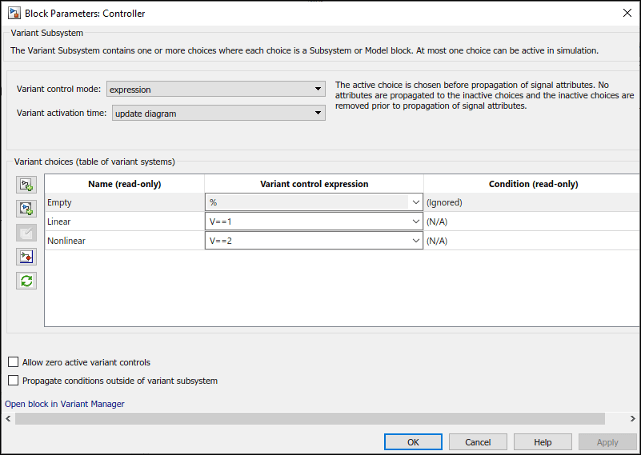
Task: Select the Linear variant name cell
Action: tap(124, 221)
